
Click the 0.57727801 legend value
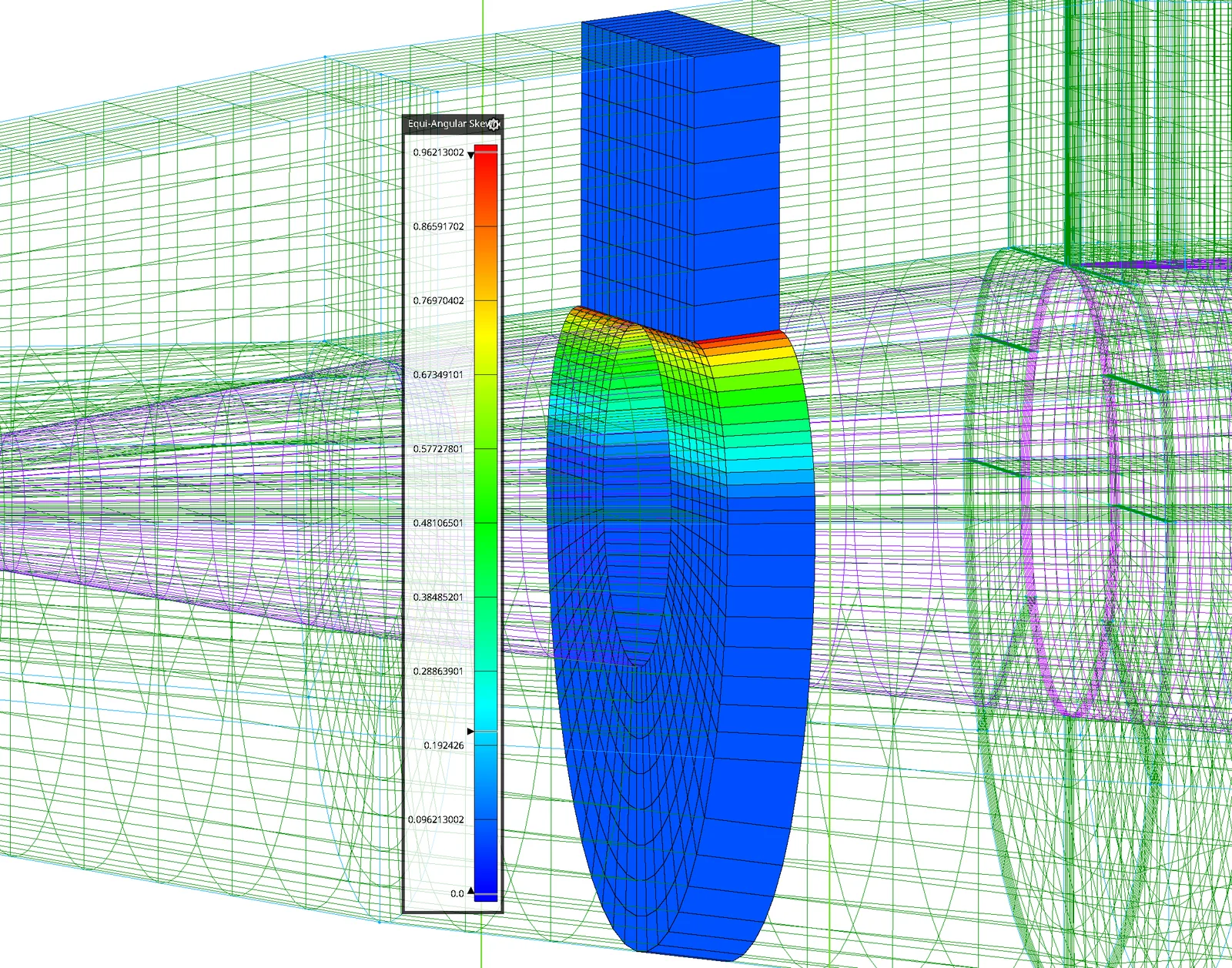point(438,448)
